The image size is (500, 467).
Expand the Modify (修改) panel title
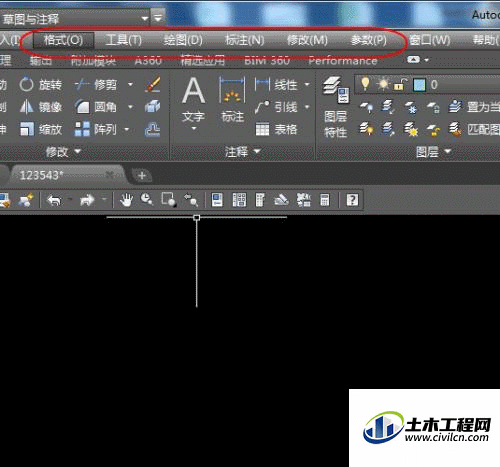pyautogui.click(x=63, y=152)
